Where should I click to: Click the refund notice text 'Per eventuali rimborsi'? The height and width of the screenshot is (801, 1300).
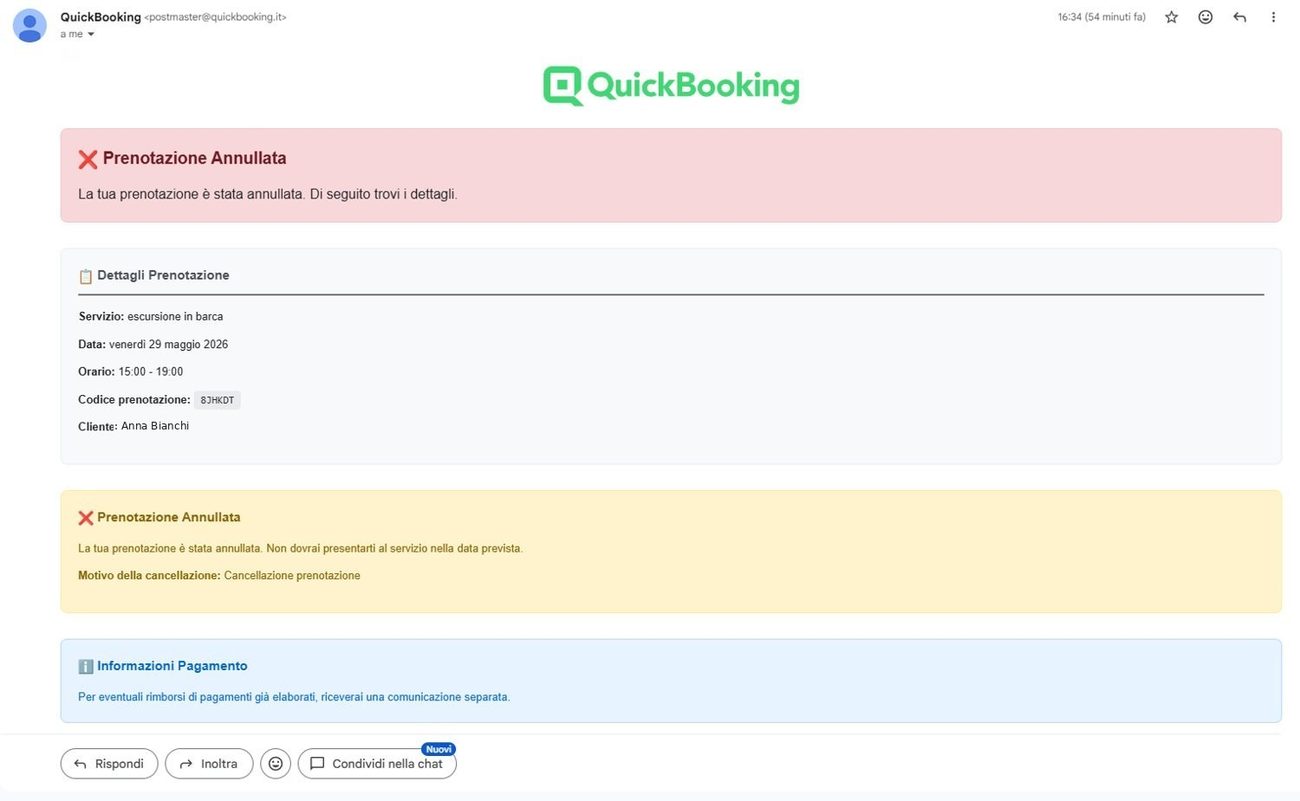294,697
